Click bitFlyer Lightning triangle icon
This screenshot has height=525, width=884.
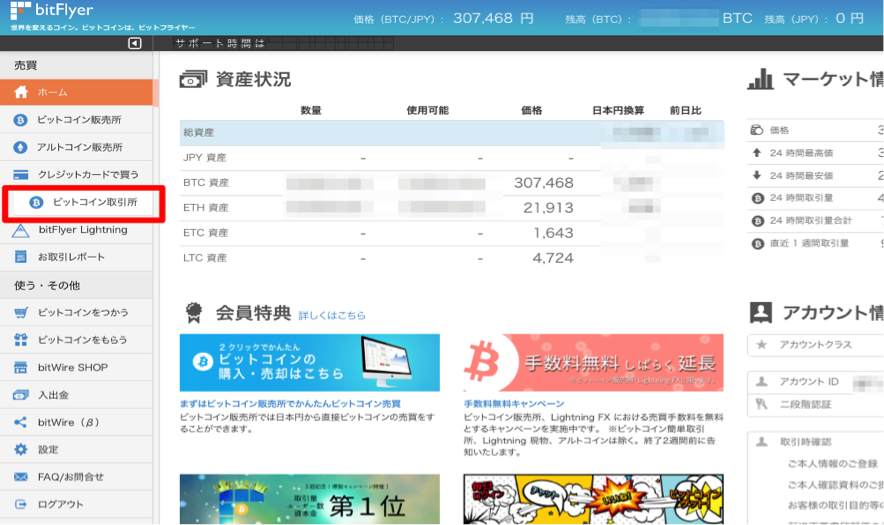pyautogui.click(x=20, y=230)
